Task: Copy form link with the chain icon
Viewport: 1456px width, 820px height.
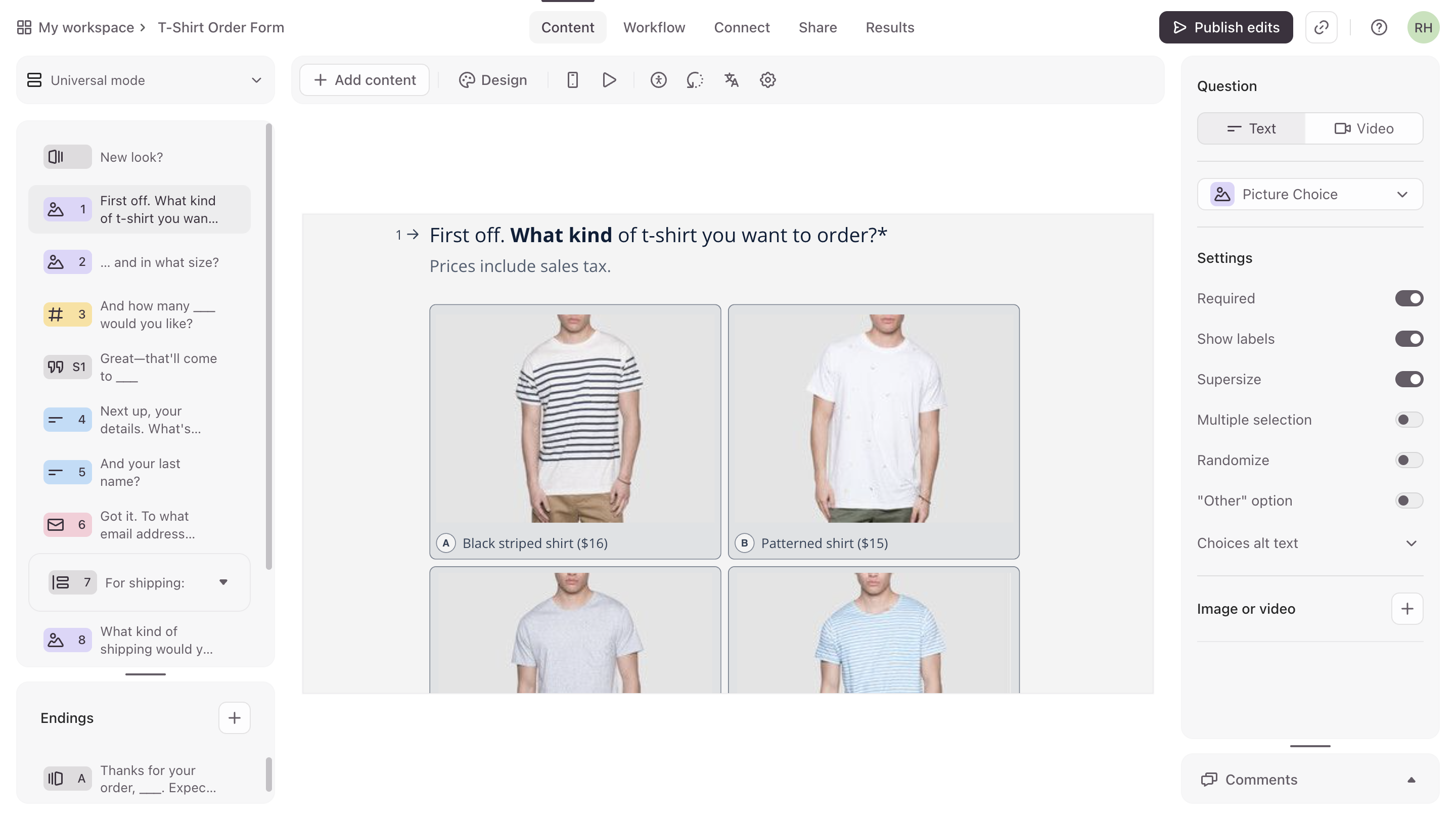Action: click(x=1321, y=27)
